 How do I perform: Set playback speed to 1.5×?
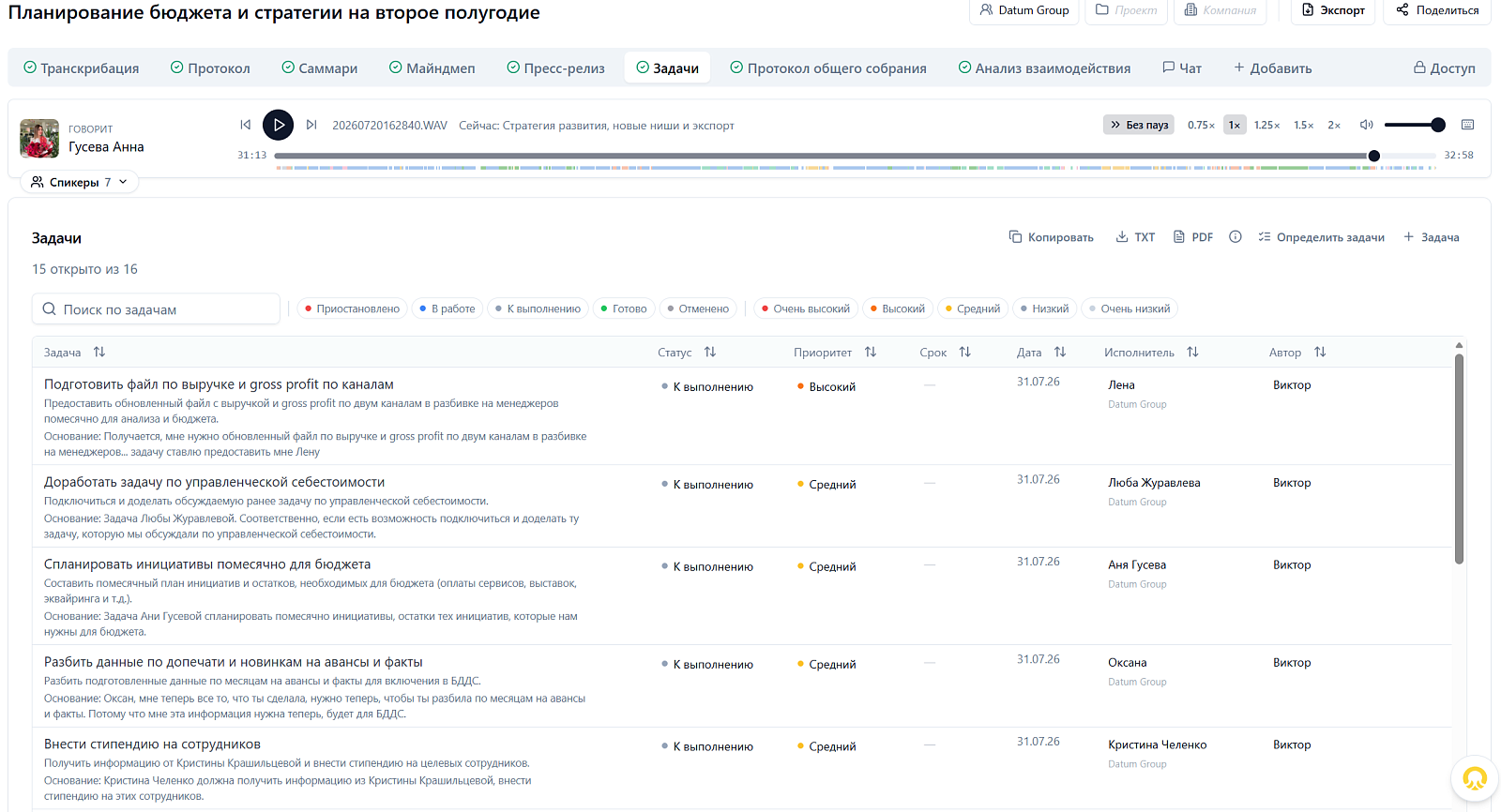[x=1303, y=125]
